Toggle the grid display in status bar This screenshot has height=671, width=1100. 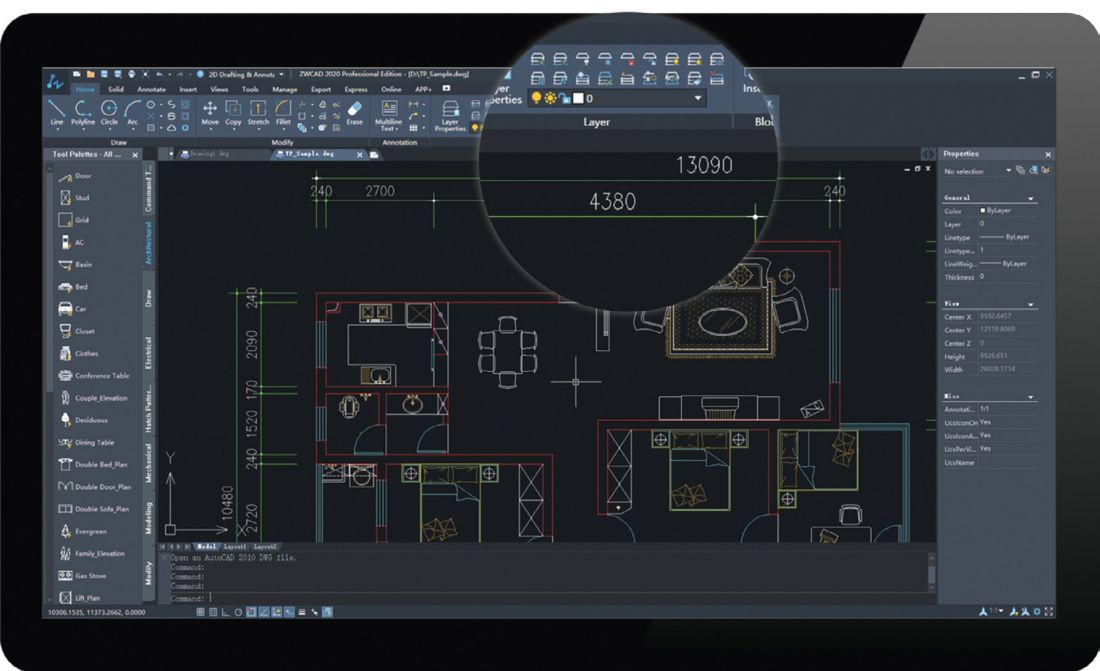[x=213, y=612]
